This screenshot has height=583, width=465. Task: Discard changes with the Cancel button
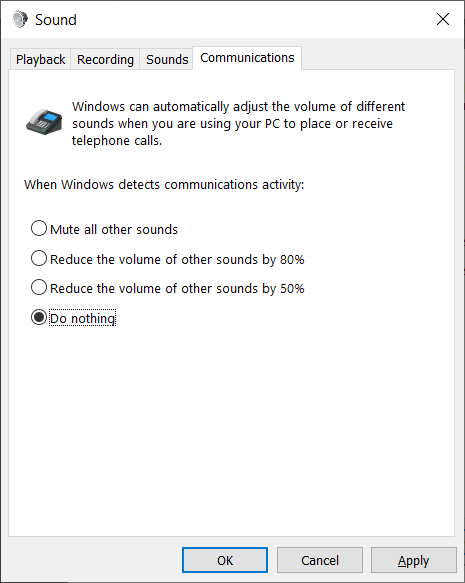(x=320, y=560)
